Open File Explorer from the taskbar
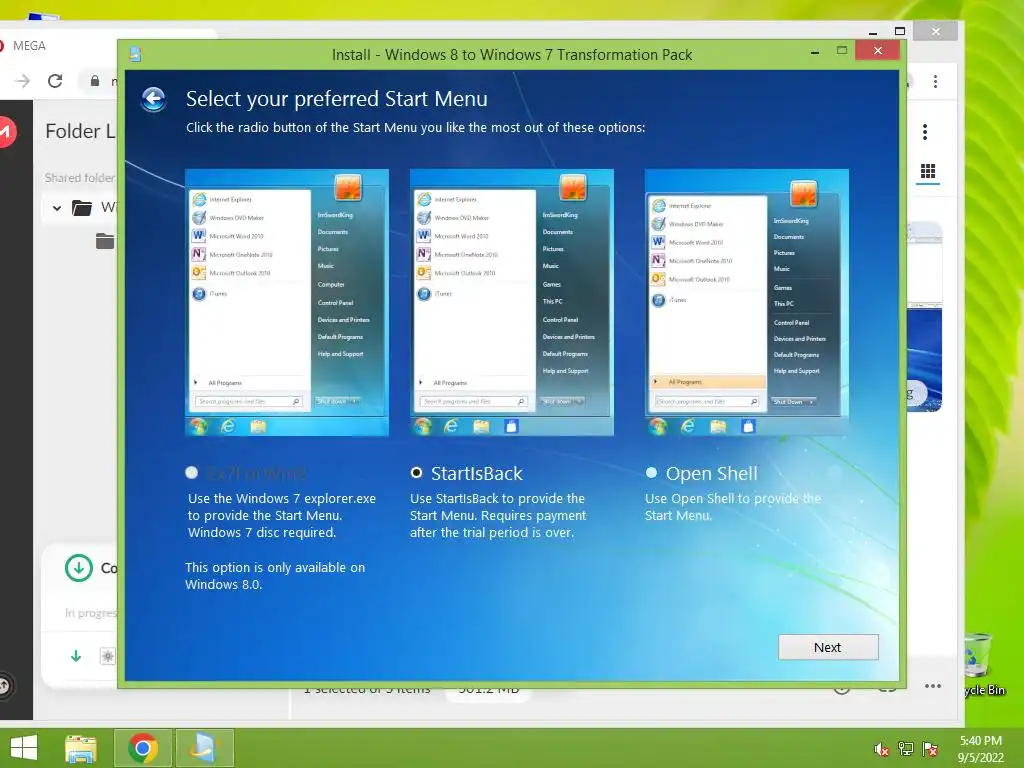Viewport: 1024px width, 768px height. pyautogui.click(x=80, y=748)
